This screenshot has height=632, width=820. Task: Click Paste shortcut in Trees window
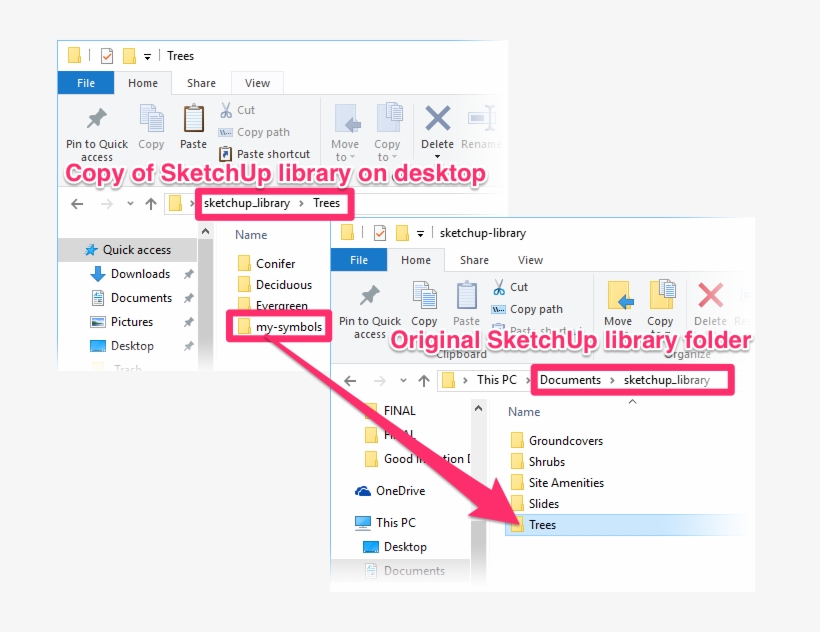(x=265, y=154)
